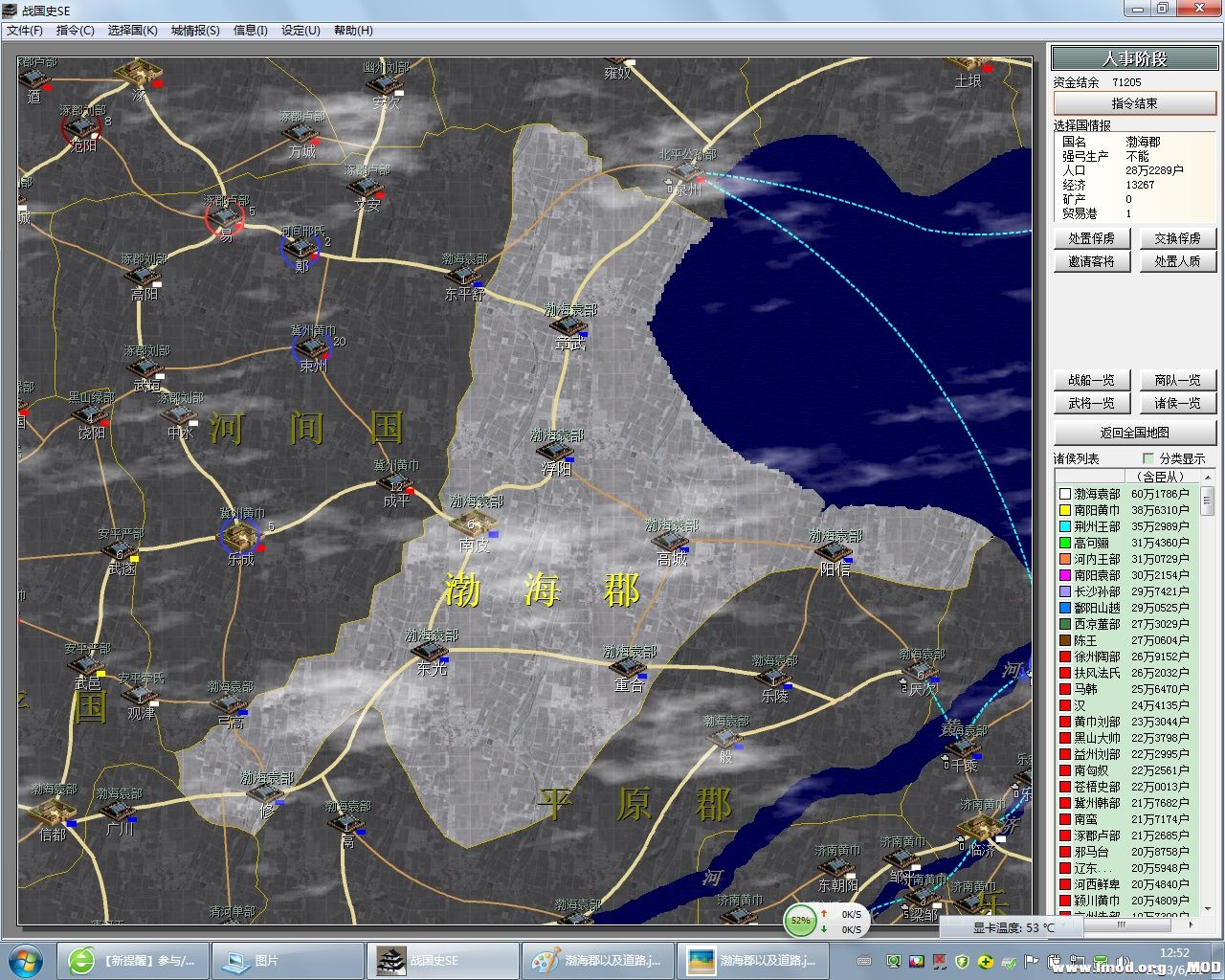Select the 乐成 city with blue ring
Image resolution: width=1225 pixels, height=980 pixels.
pos(239,536)
